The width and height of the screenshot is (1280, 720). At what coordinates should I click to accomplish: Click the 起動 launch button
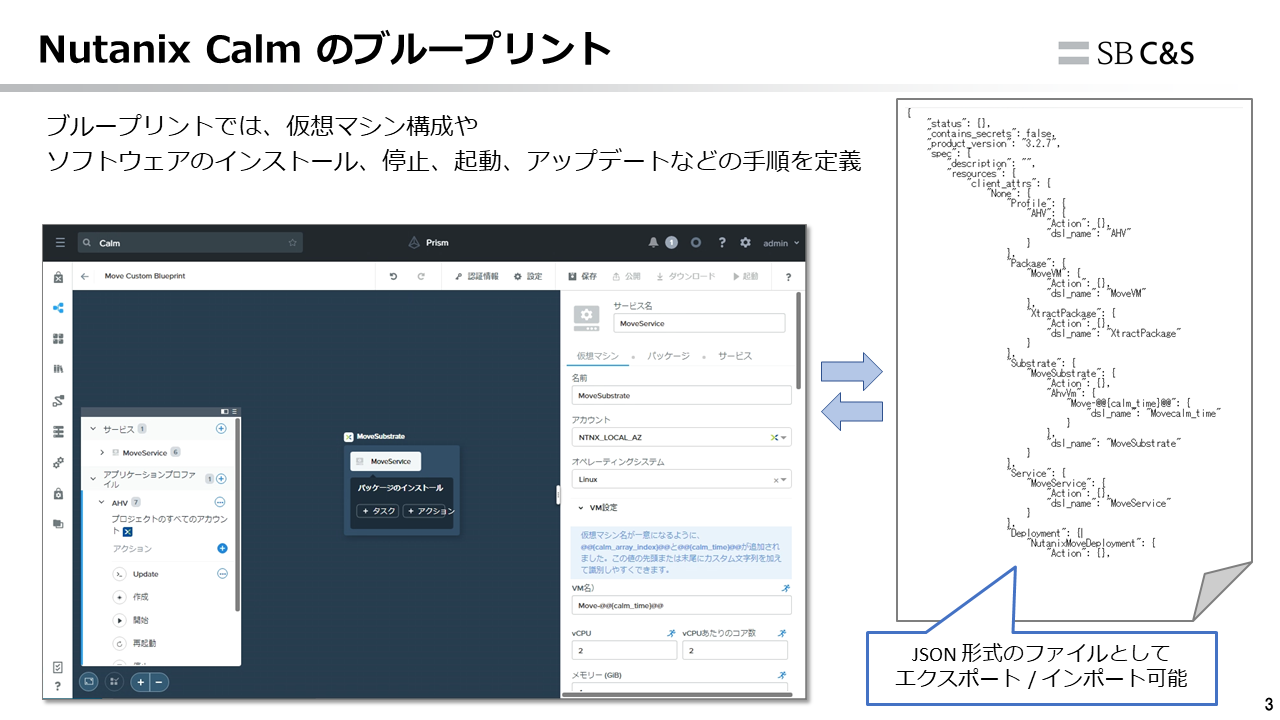746,276
